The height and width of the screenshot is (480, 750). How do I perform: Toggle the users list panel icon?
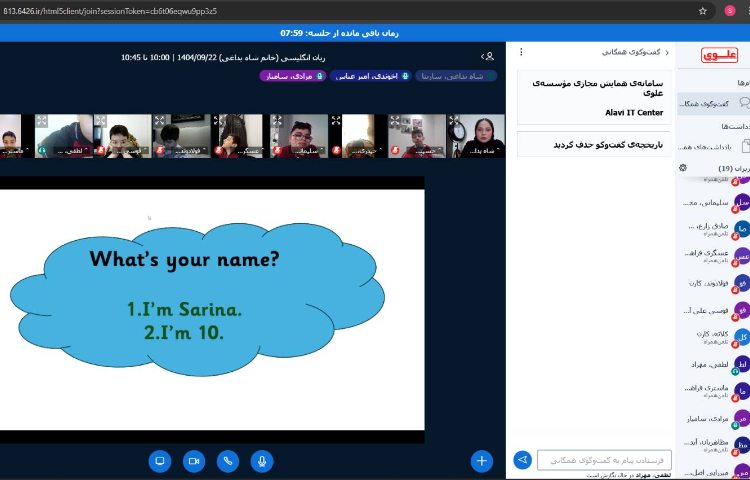click(x=487, y=57)
